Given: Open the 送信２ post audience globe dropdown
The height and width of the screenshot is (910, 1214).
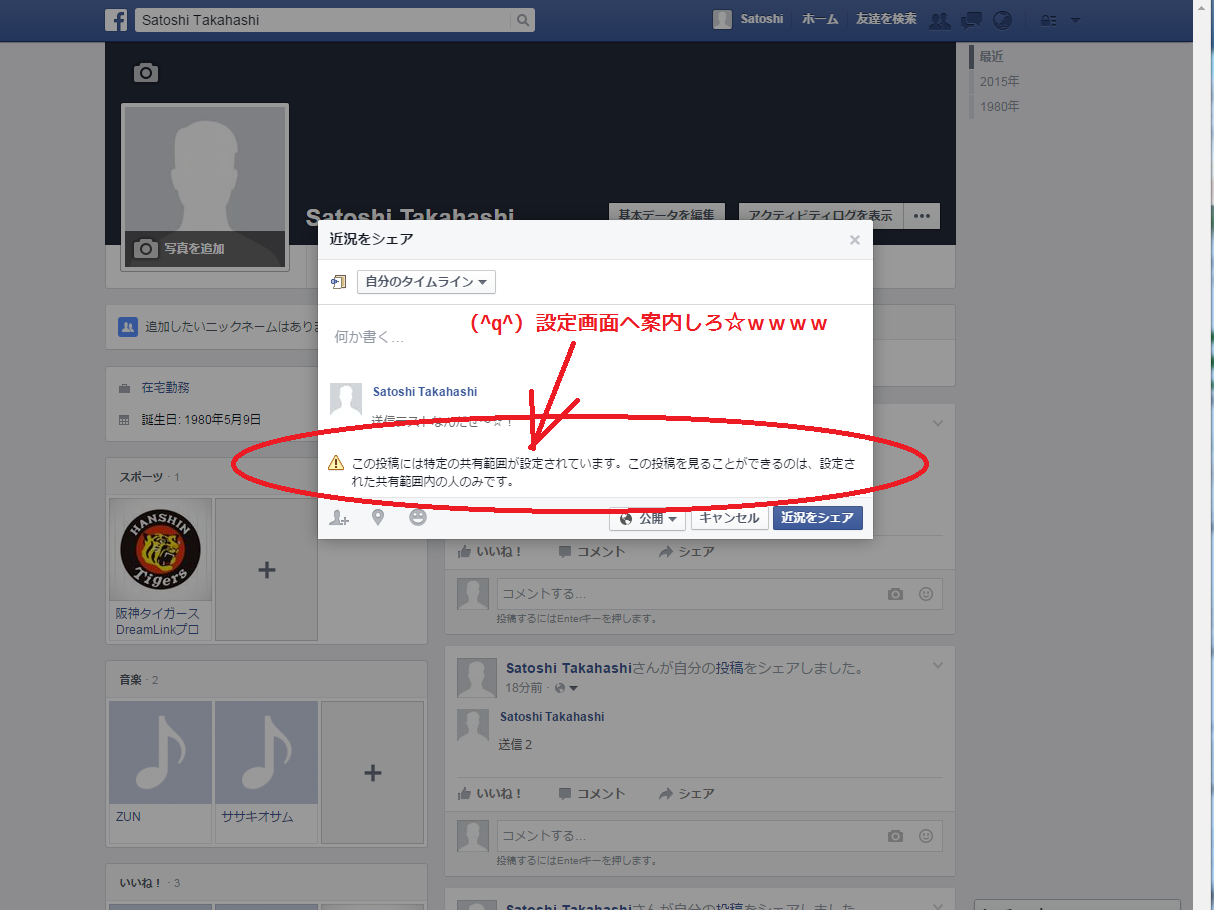Looking at the screenshot, I should pos(567,688).
